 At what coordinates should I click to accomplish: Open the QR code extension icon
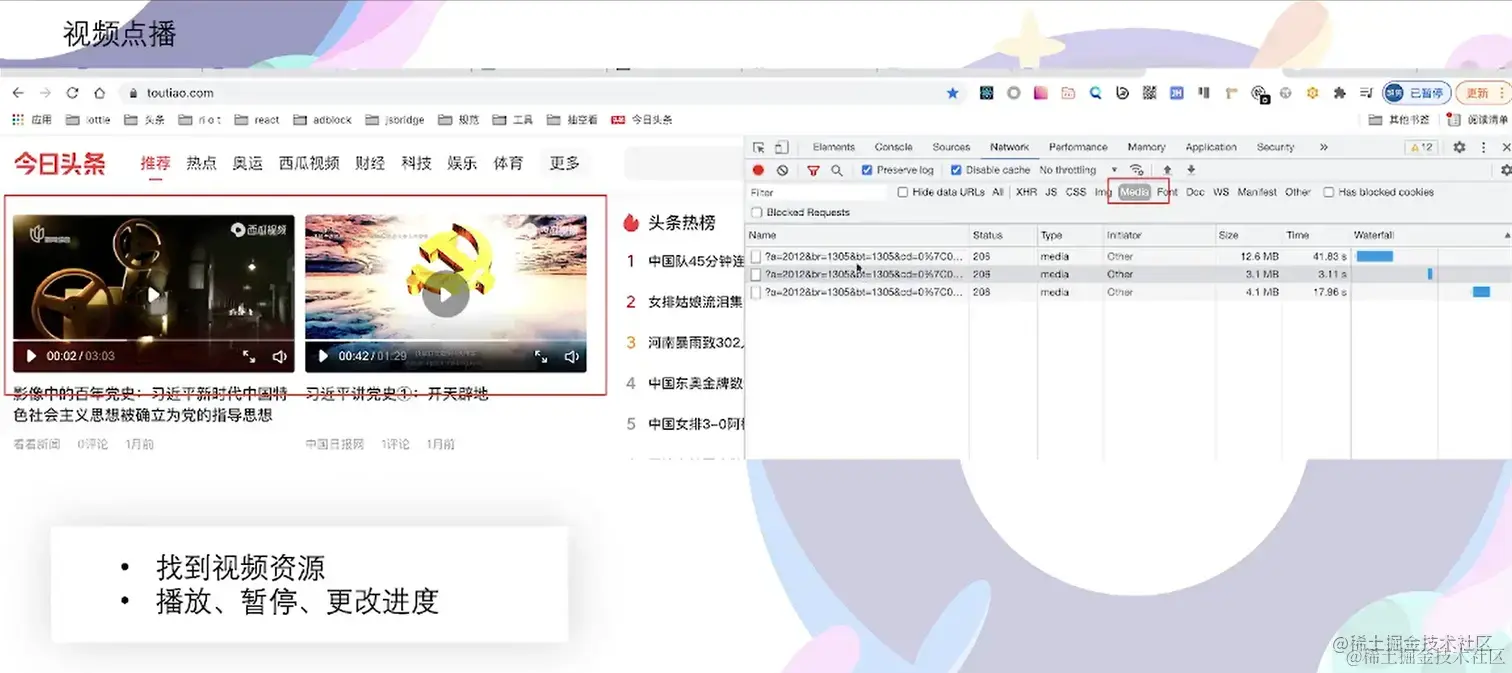click(x=1149, y=93)
